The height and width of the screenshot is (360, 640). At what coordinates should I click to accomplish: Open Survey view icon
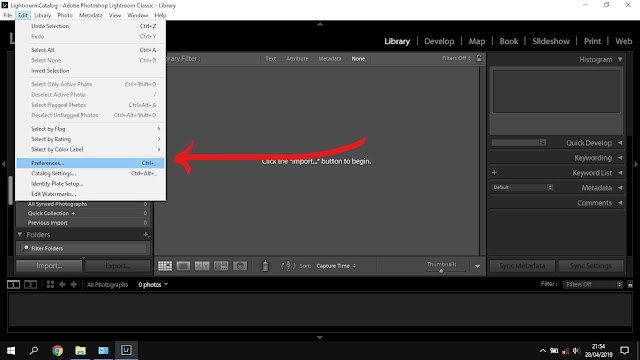pyautogui.click(x=221, y=266)
